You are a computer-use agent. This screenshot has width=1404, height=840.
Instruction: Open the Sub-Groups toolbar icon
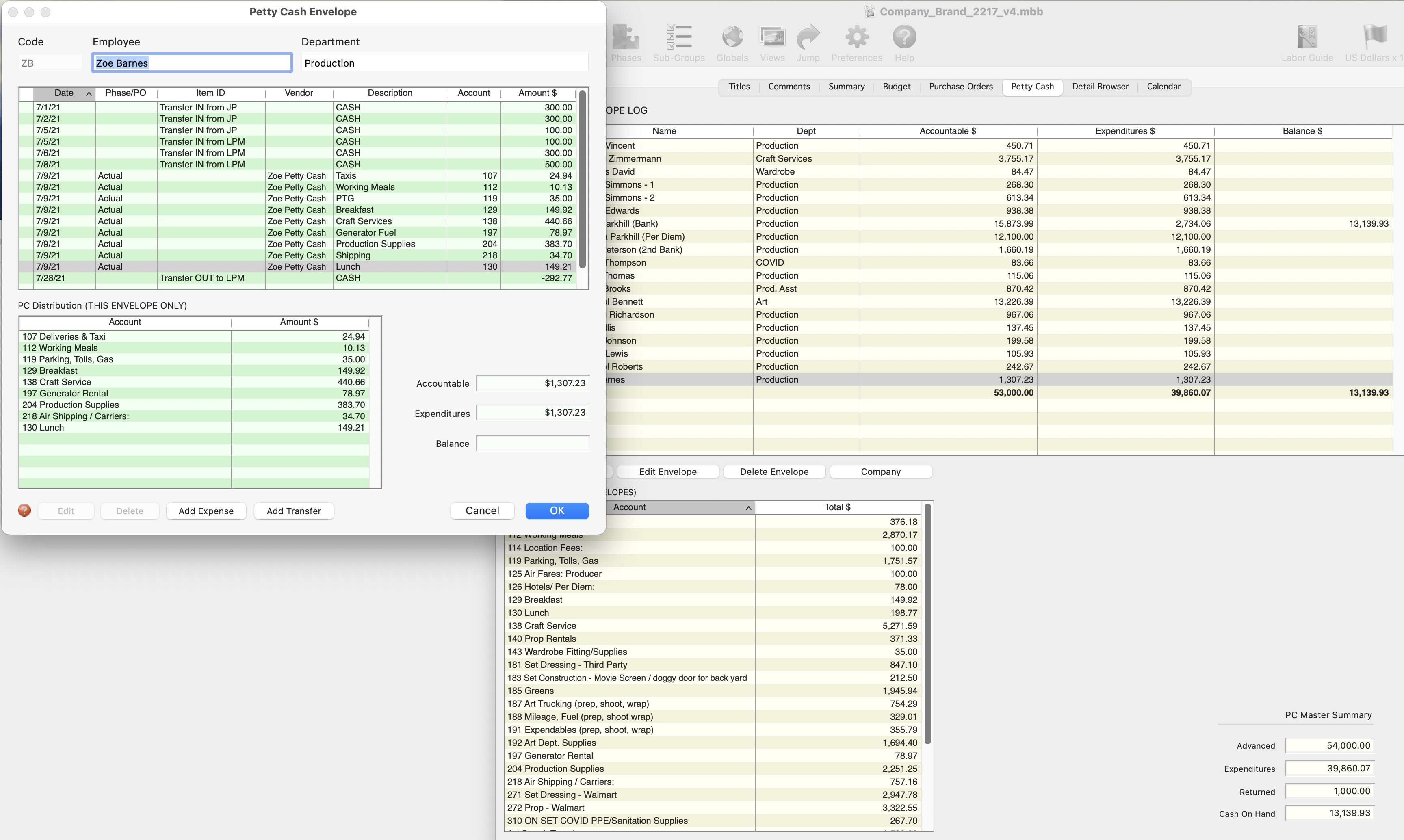(x=679, y=37)
